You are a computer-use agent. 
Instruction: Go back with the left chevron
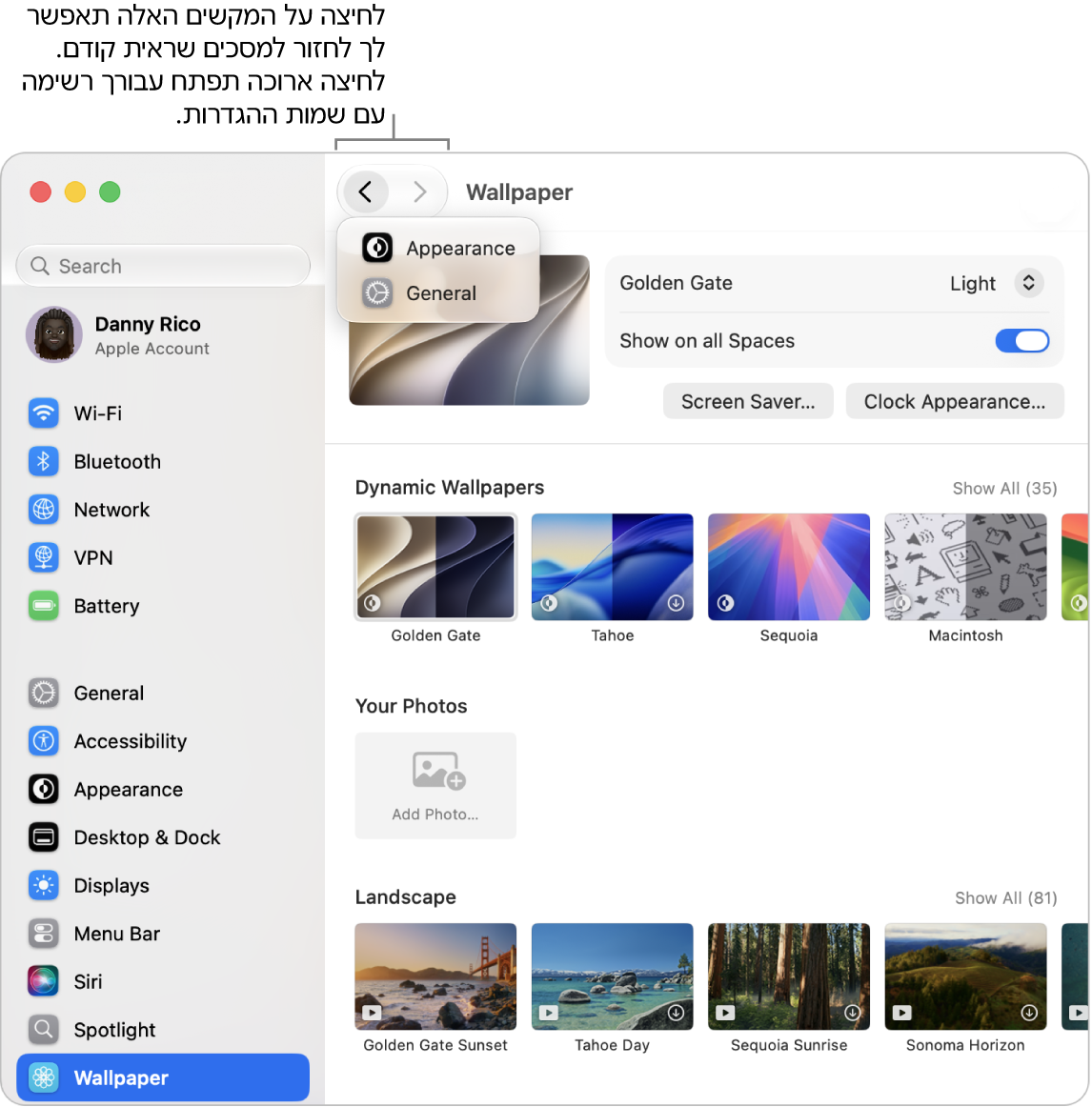coord(365,191)
